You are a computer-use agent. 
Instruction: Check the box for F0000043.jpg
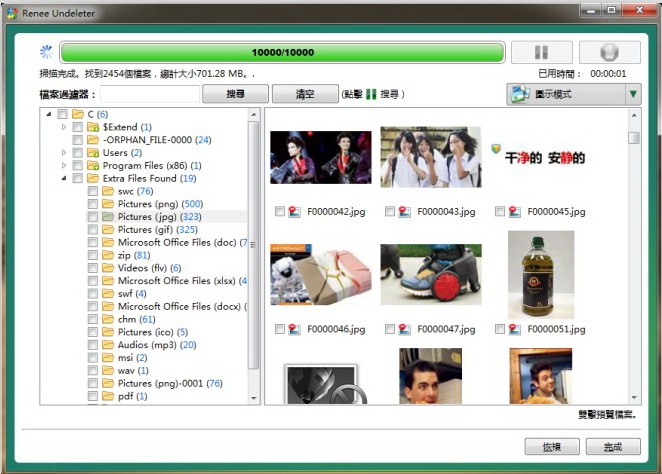click(x=389, y=212)
